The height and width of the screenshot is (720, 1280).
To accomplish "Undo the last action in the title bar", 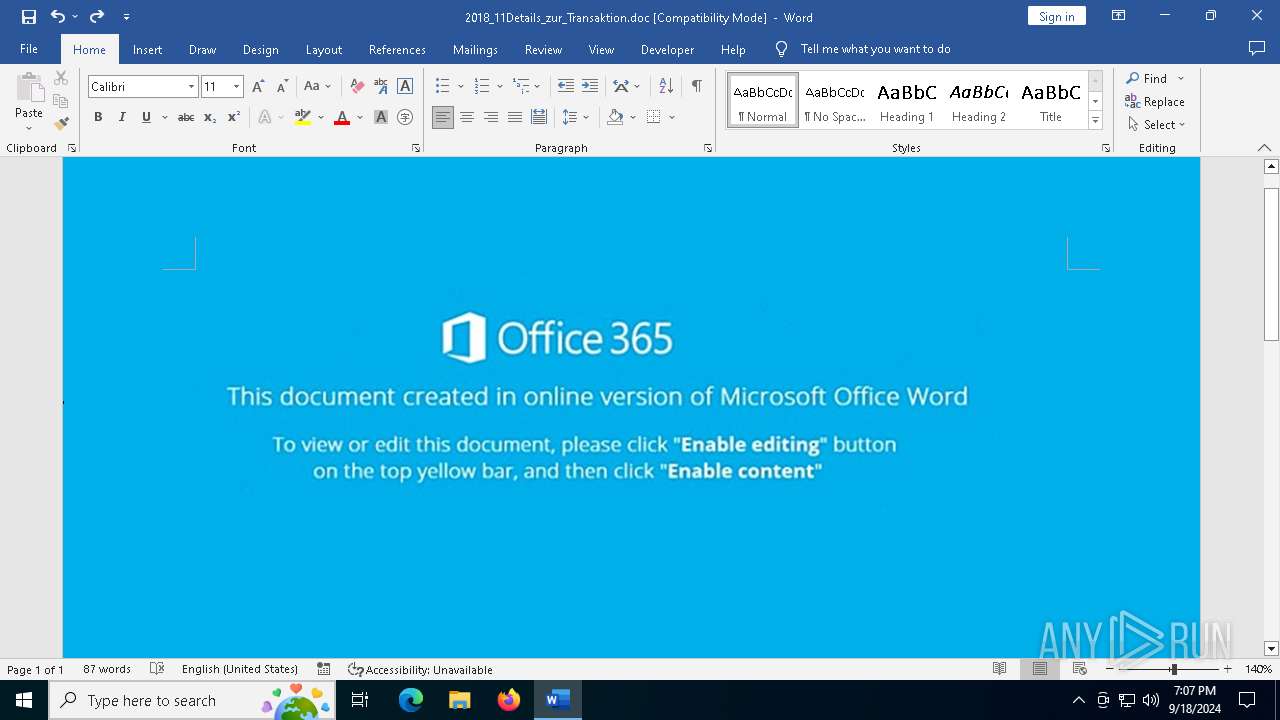I will click(x=57, y=17).
